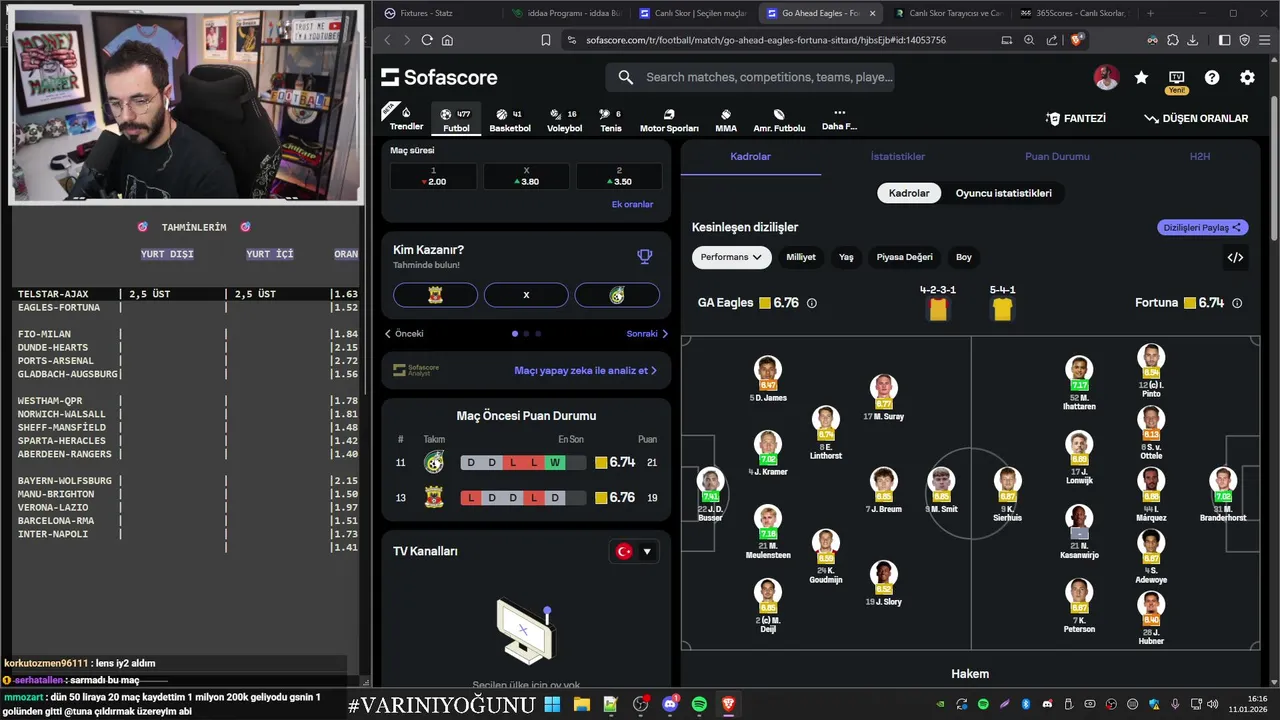Click Ek oranlar link
1280x720 pixels.
(x=632, y=204)
